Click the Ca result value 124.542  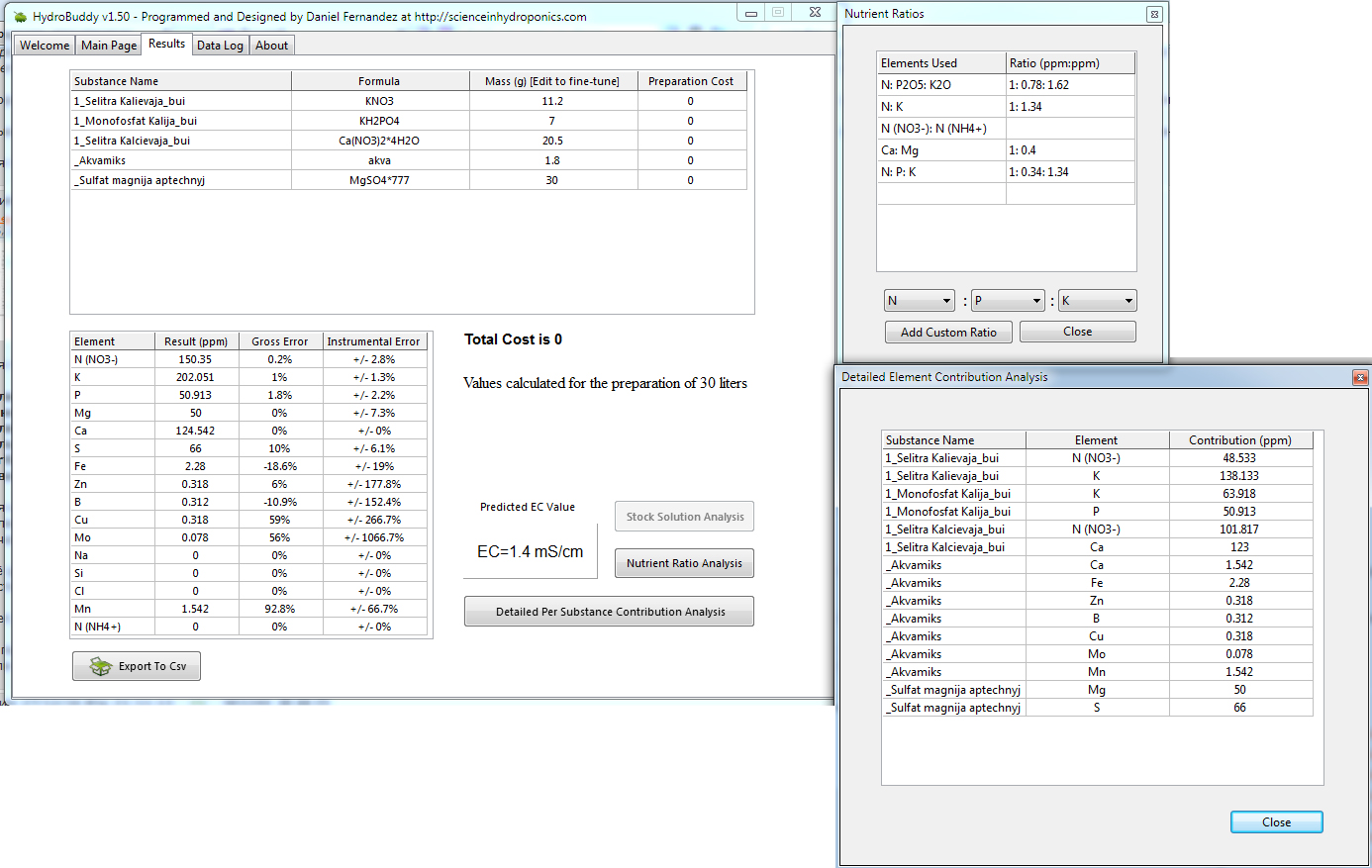[x=196, y=431]
